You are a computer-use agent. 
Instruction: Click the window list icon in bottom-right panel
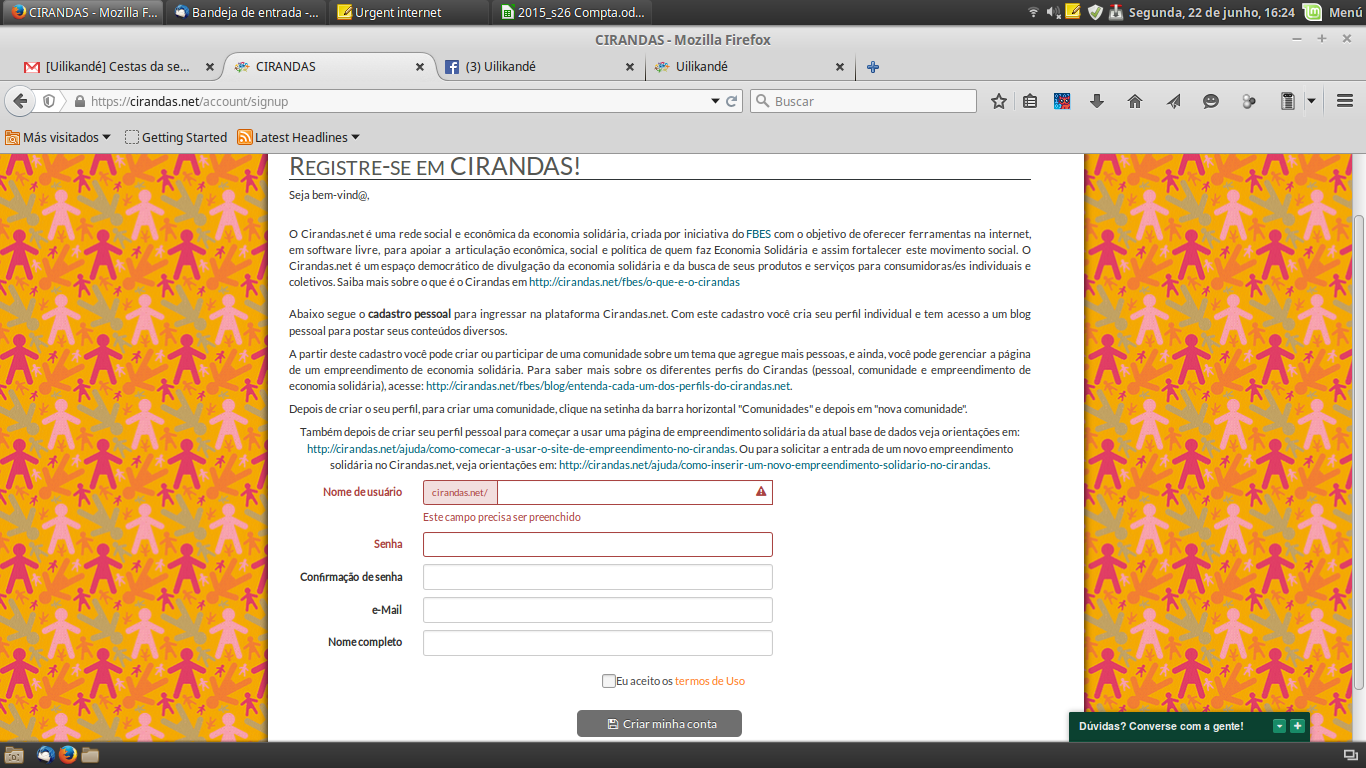pos(1349,755)
